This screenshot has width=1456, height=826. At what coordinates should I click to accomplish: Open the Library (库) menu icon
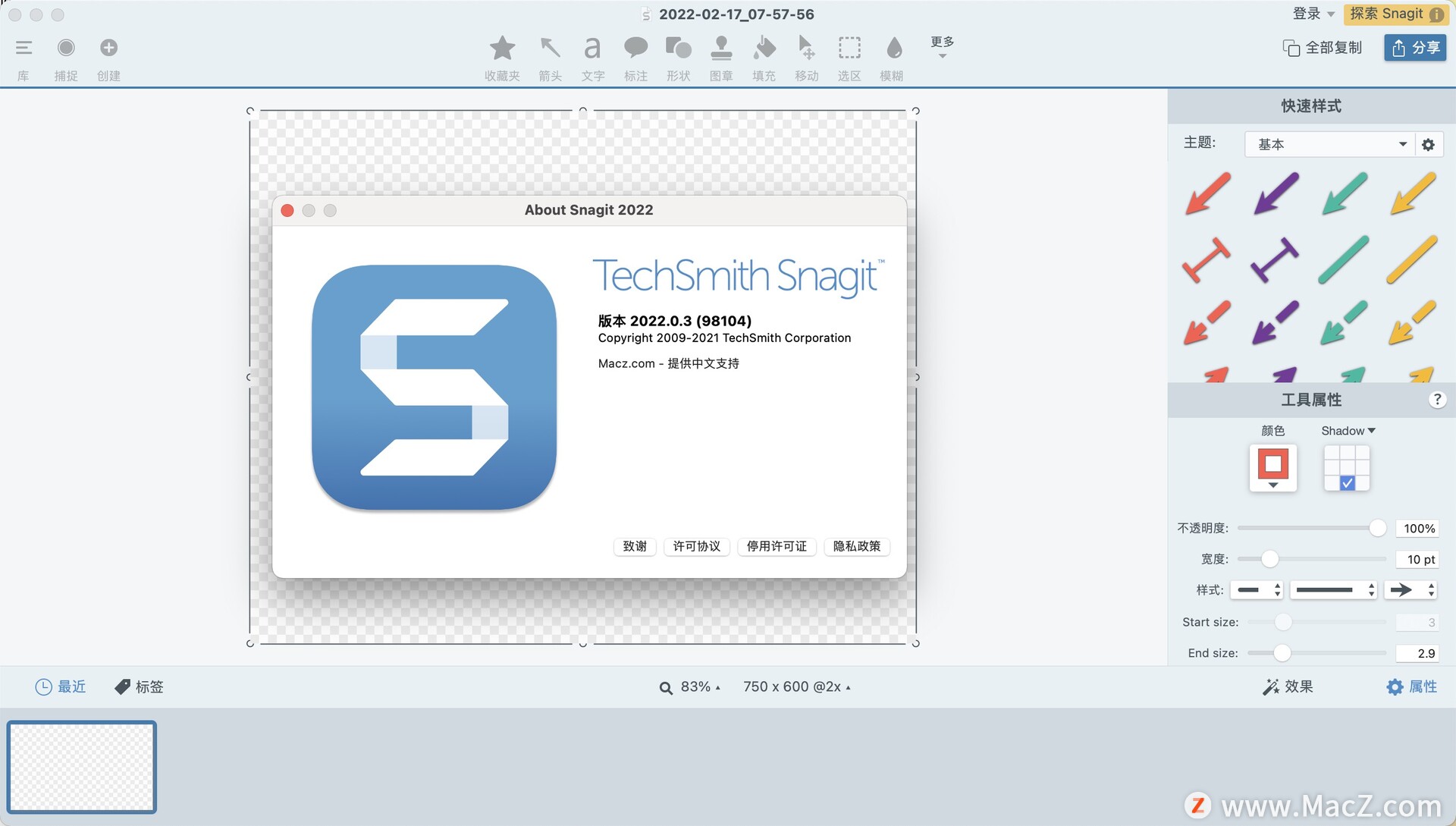click(24, 49)
